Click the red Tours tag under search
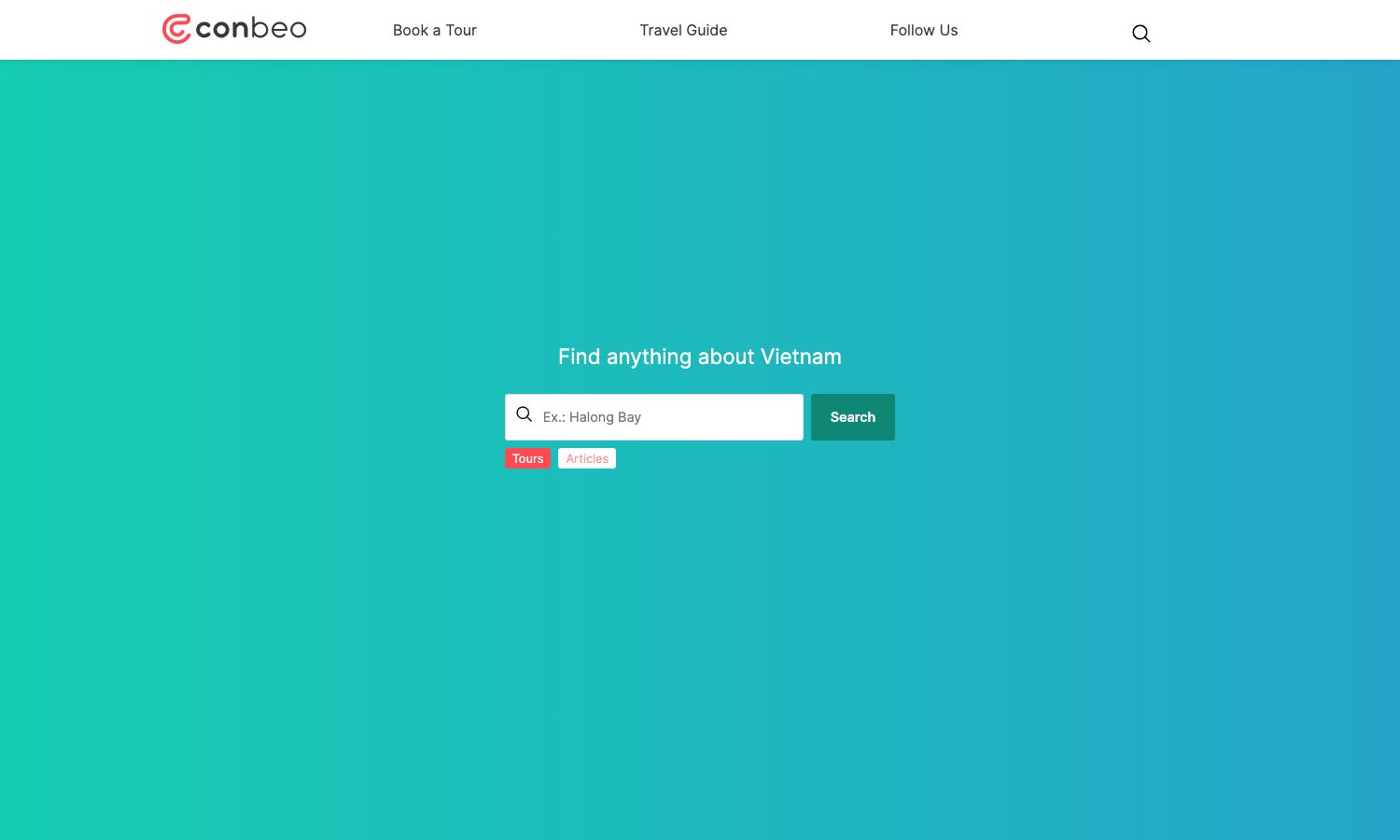 point(527,458)
